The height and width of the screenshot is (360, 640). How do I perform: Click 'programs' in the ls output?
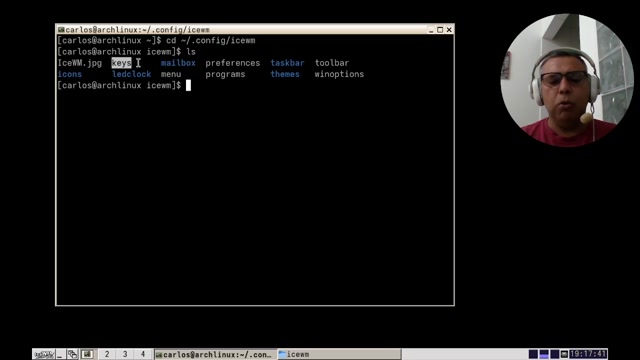[x=225, y=74]
